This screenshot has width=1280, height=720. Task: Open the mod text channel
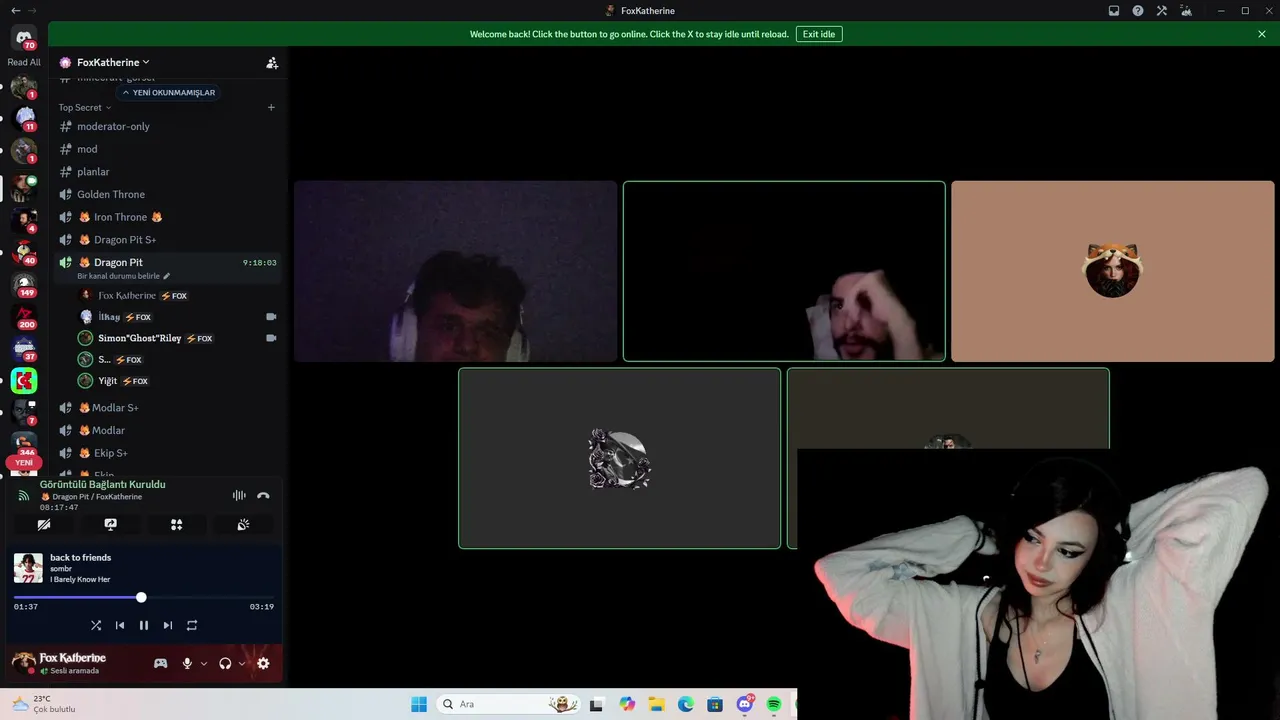click(x=166, y=149)
